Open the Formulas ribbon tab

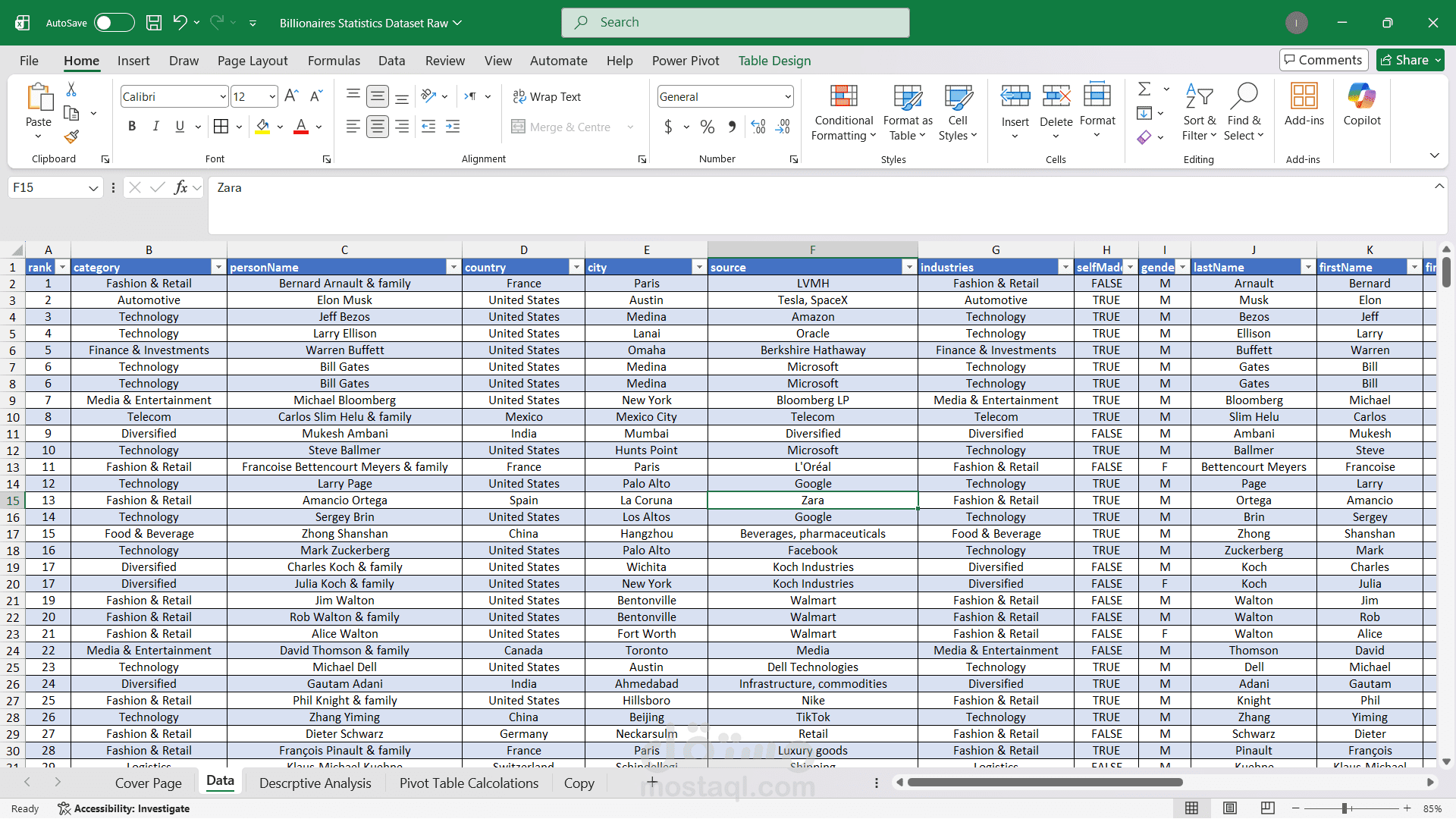[334, 61]
